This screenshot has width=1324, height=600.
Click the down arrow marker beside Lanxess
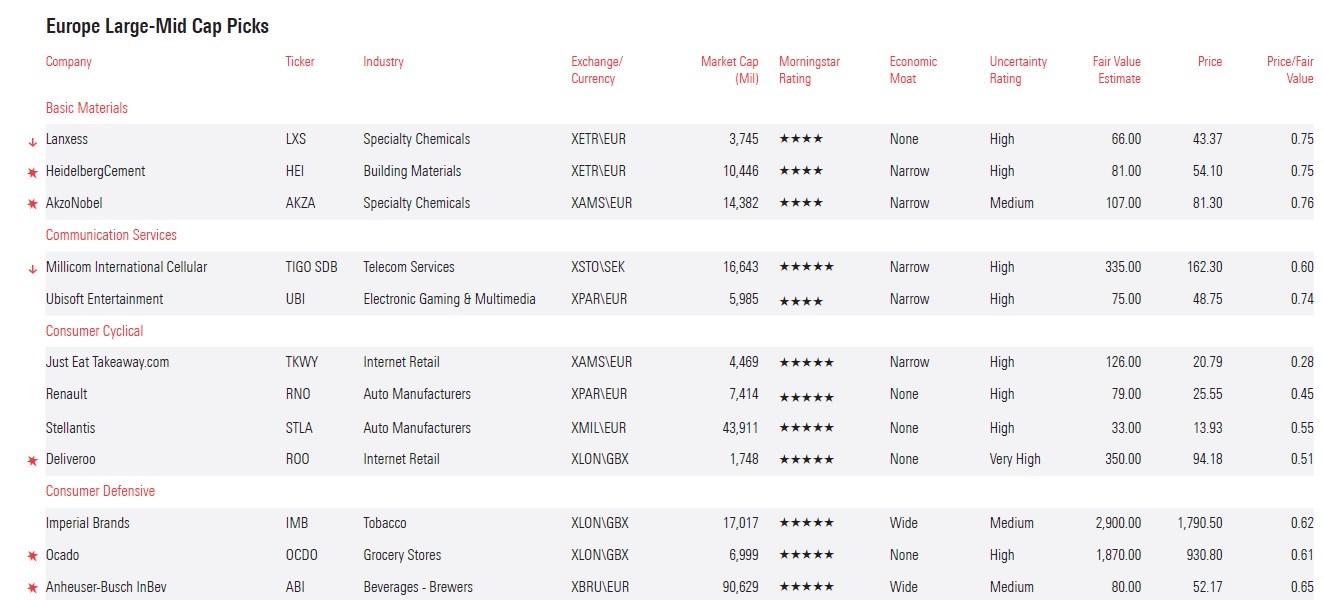click(32, 141)
